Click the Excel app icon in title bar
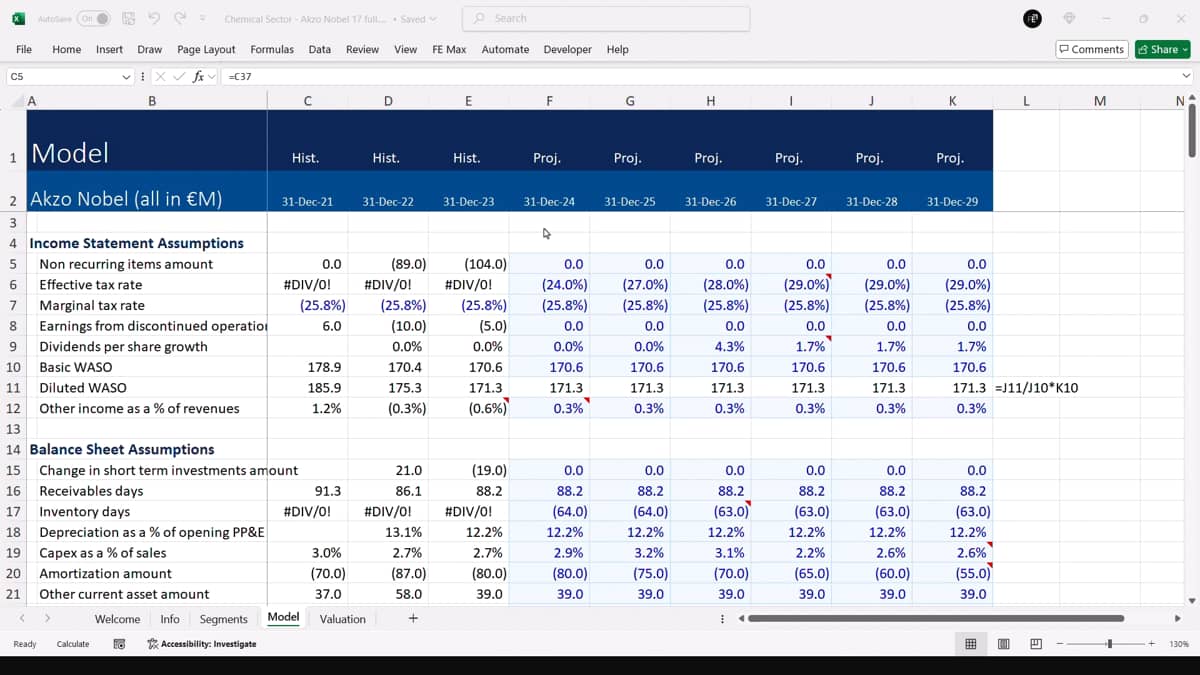Image resolution: width=1200 pixels, height=675 pixels. (x=18, y=18)
